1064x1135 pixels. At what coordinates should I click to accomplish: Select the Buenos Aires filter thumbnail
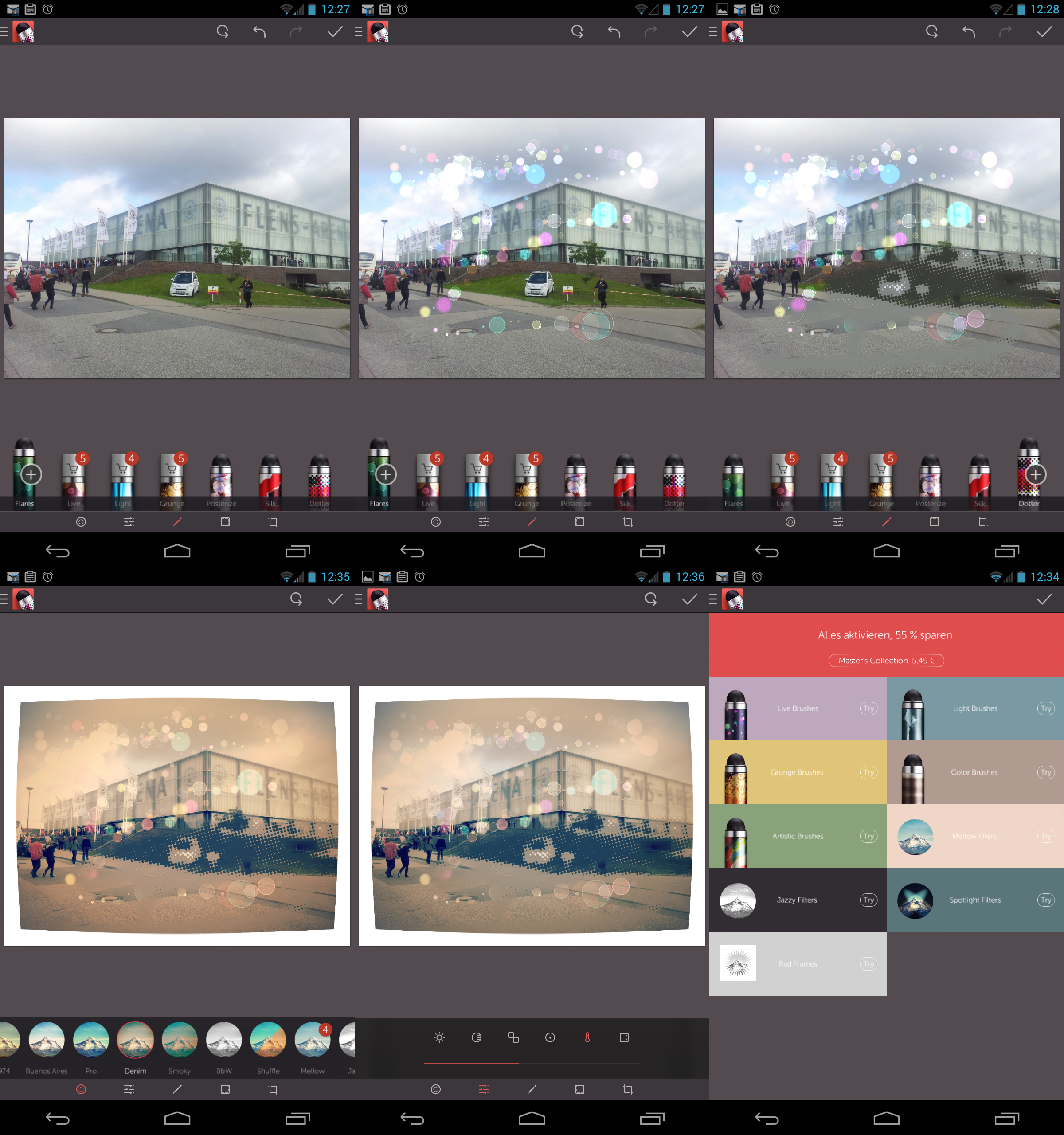point(47,1040)
